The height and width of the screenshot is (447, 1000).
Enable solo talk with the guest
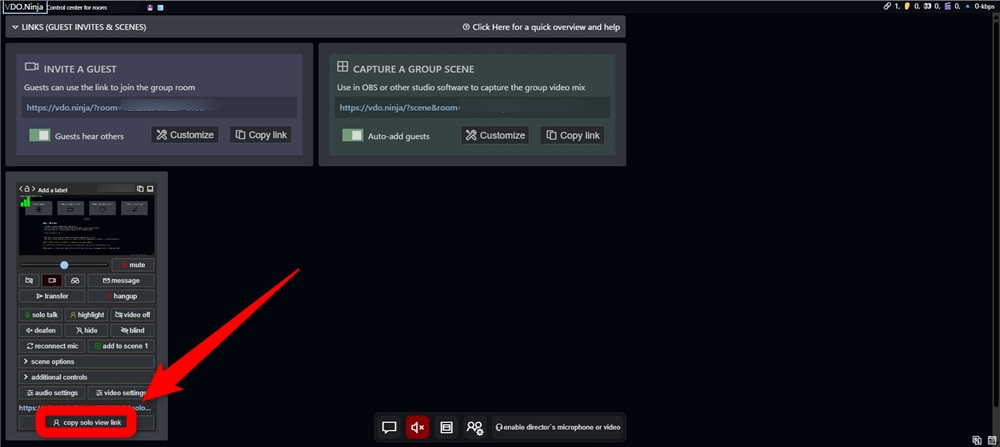click(x=41, y=314)
